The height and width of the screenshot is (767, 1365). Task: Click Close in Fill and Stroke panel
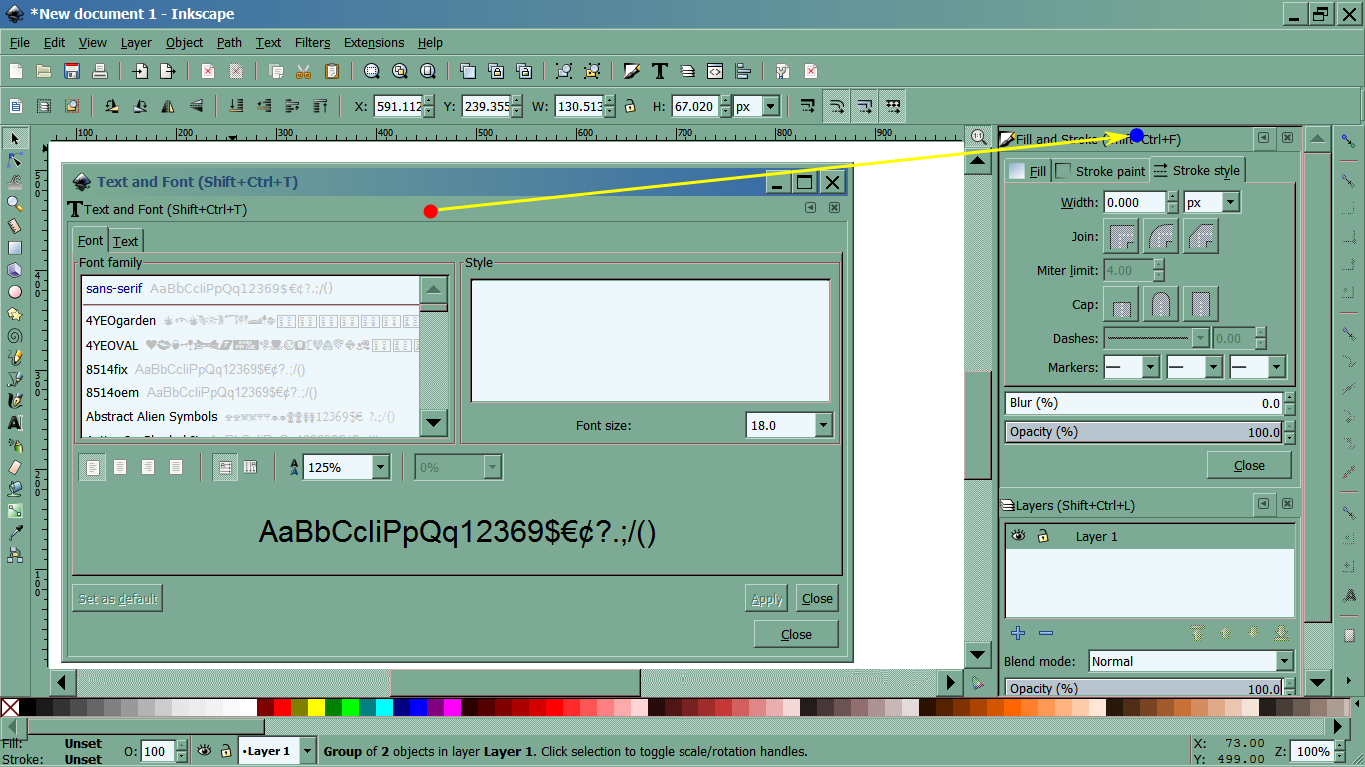pos(1249,465)
